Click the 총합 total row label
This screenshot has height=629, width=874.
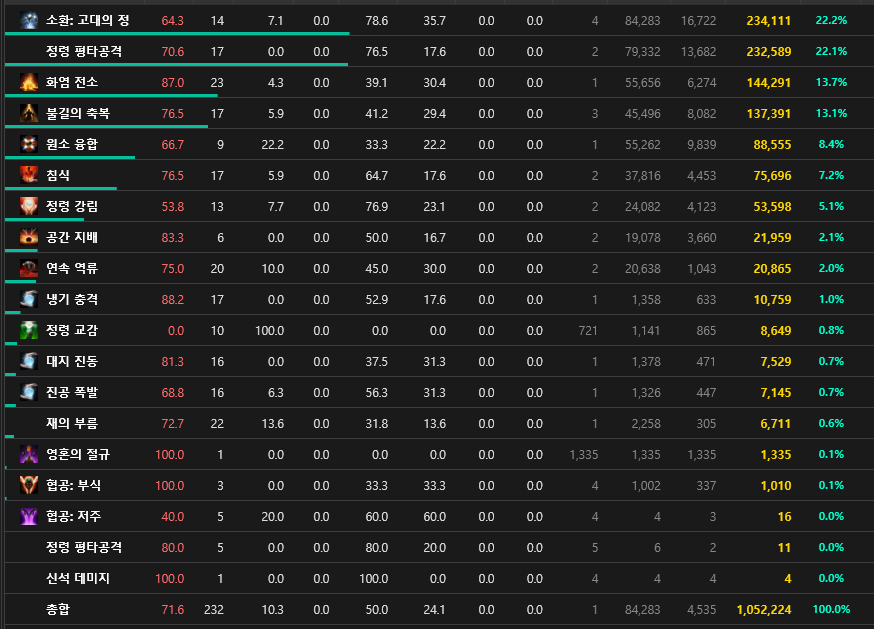pos(58,609)
